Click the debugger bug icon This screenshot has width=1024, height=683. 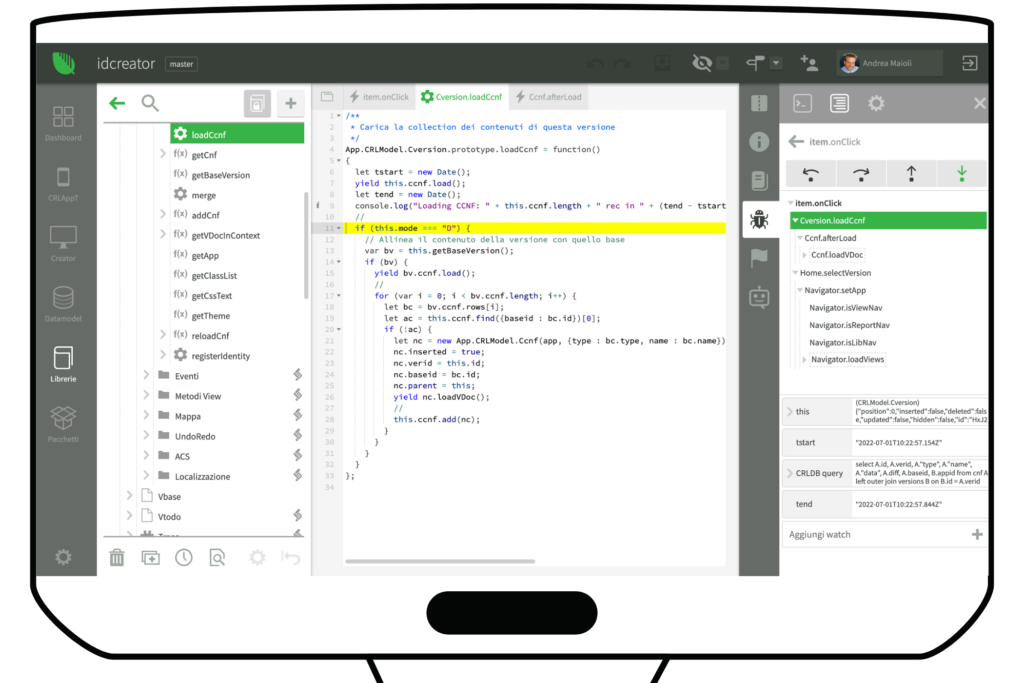point(759,219)
